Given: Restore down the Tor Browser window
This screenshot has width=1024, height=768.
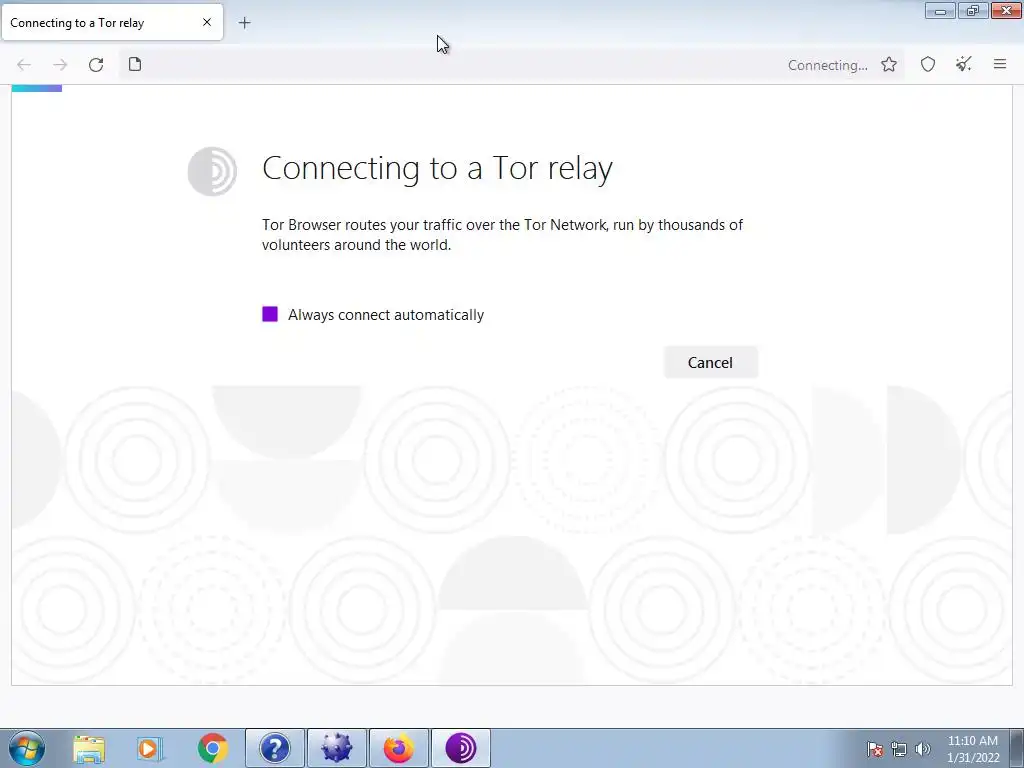Looking at the screenshot, I should pyautogui.click(x=973, y=10).
